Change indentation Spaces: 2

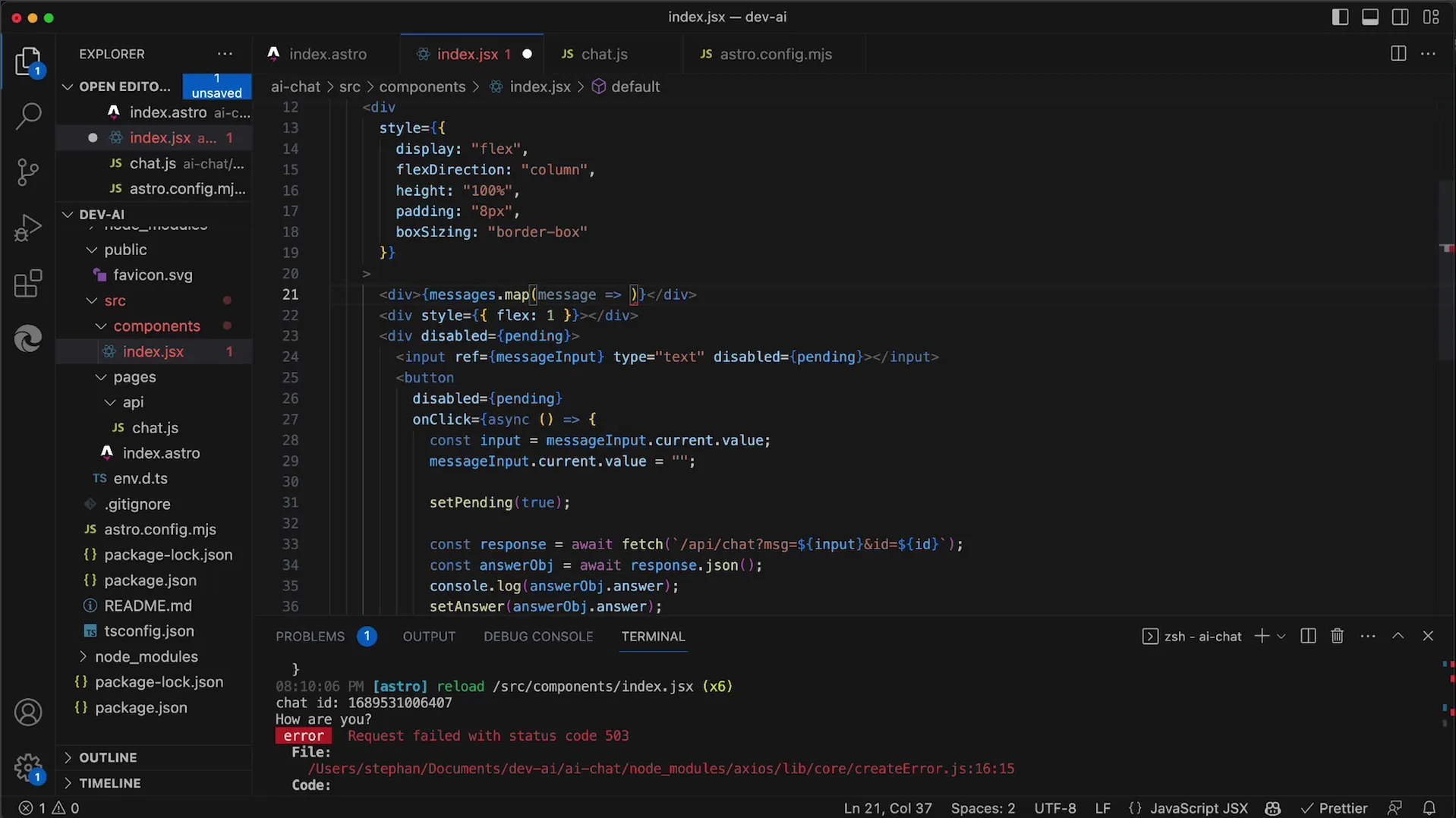983,808
